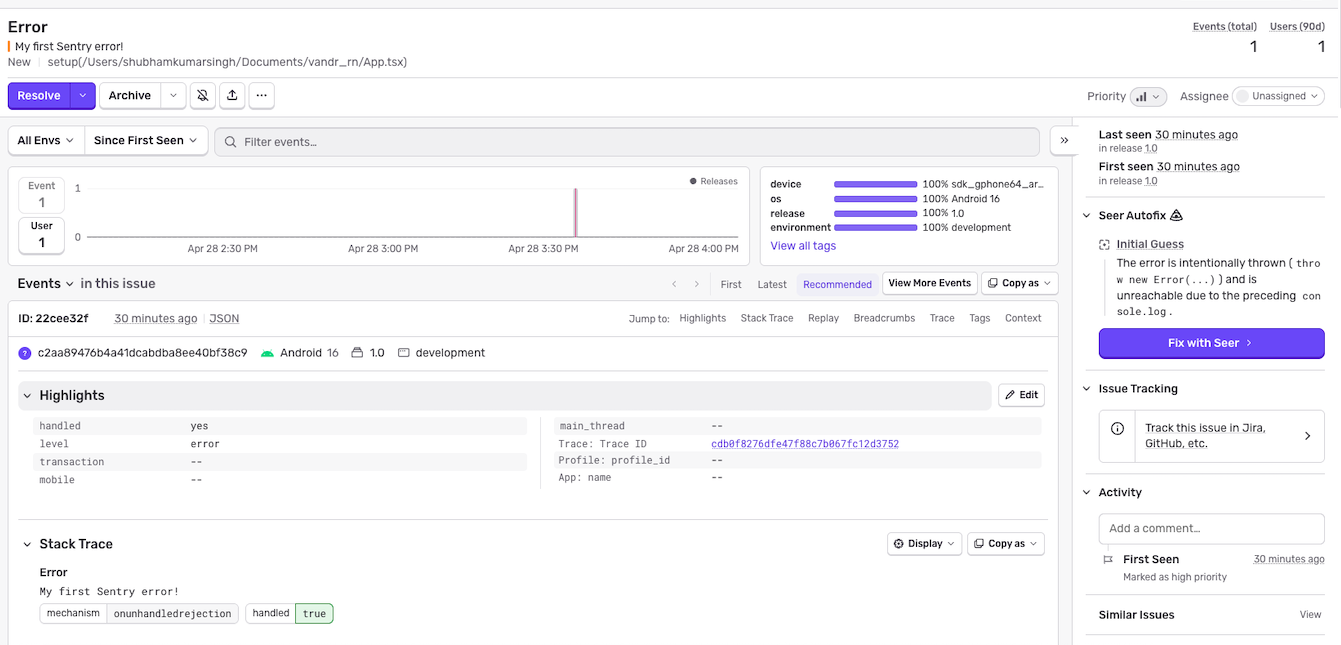Image resolution: width=1341 pixels, height=645 pixels.
Task: Open the more actions ellipsis menu
Action: click(x=262, y=96)
